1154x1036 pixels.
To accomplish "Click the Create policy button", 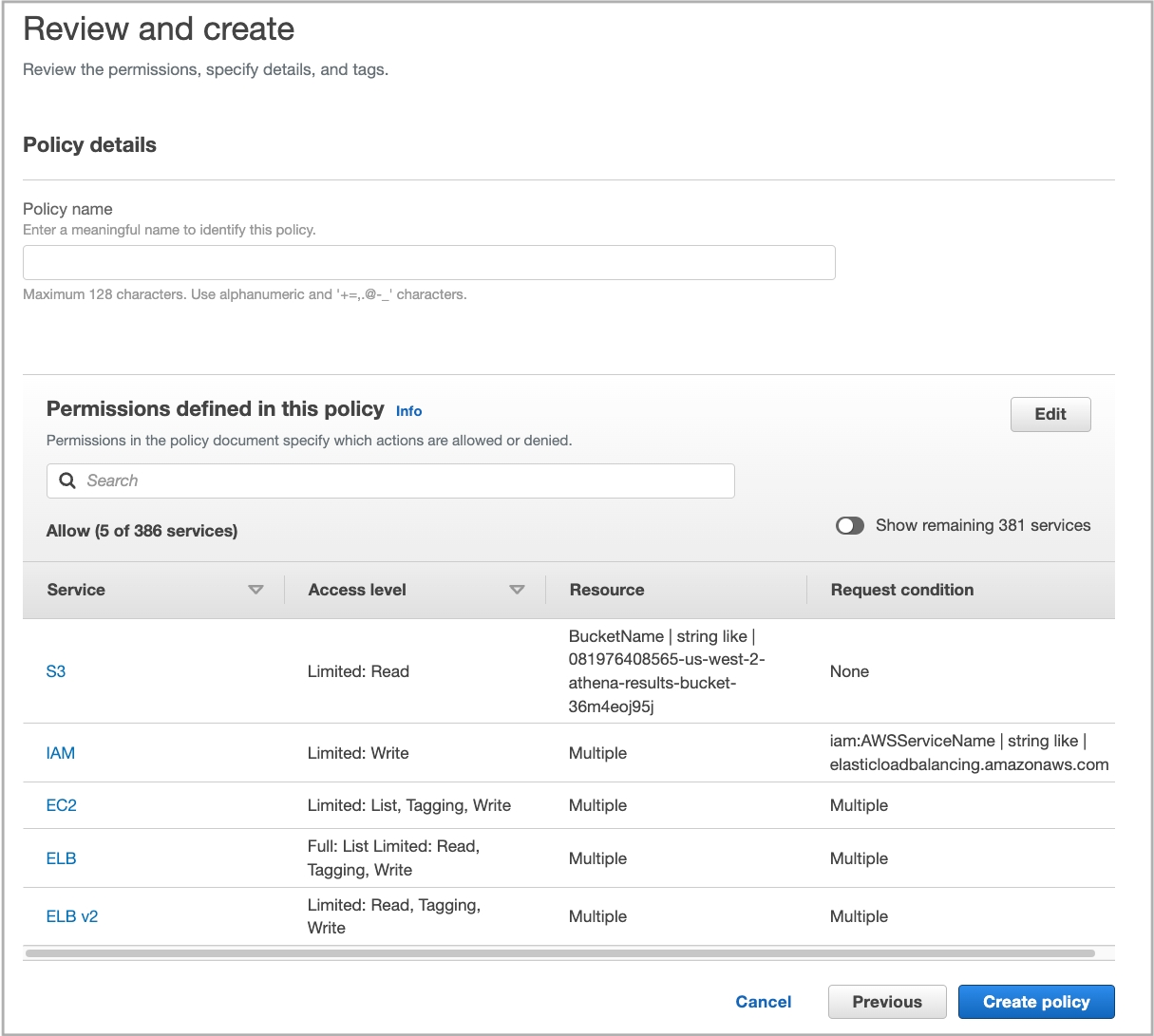I will 1035,1001.
